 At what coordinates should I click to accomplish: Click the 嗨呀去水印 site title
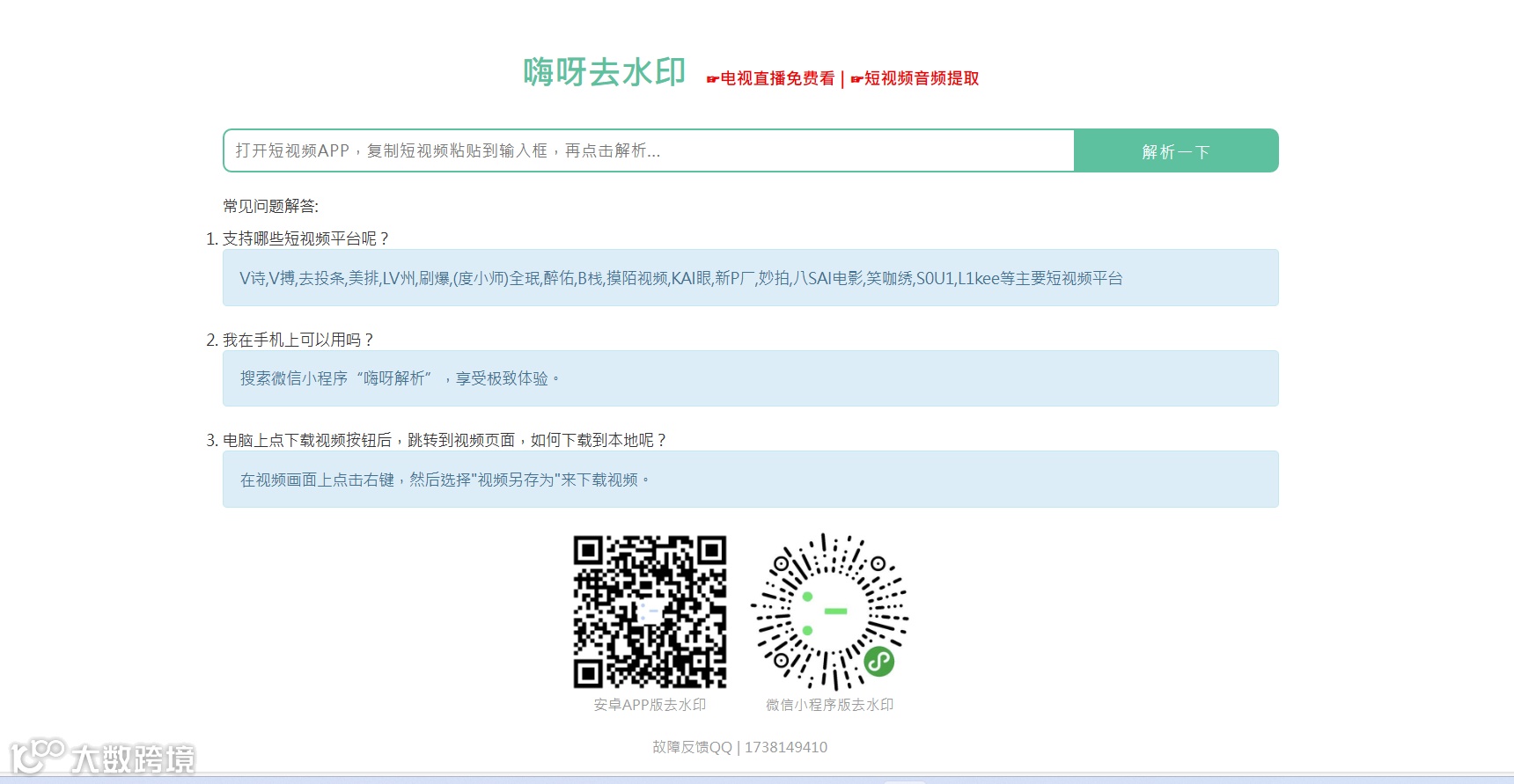605,72
